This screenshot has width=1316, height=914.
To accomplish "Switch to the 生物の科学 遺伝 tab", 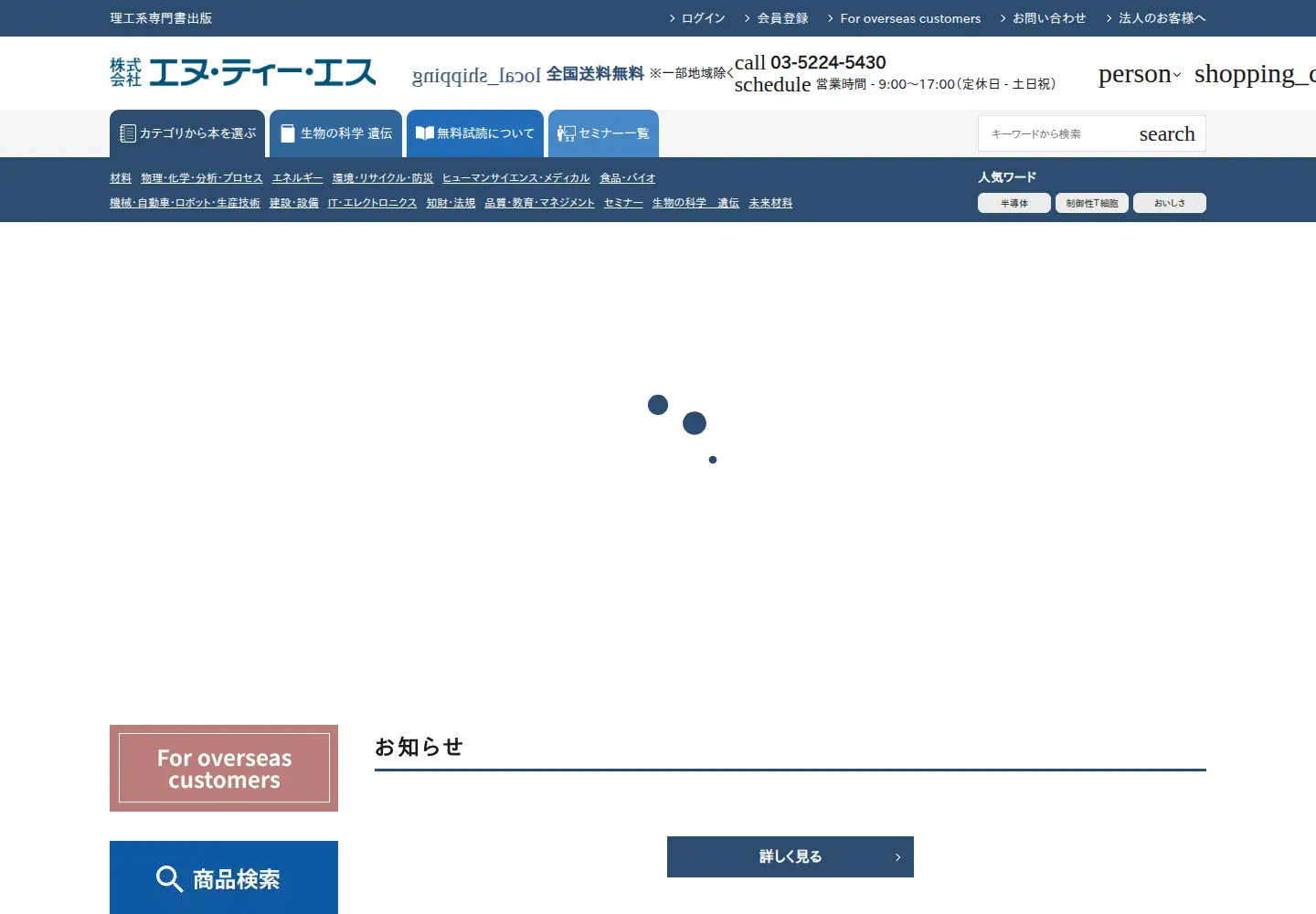I will tap(335, 133).
